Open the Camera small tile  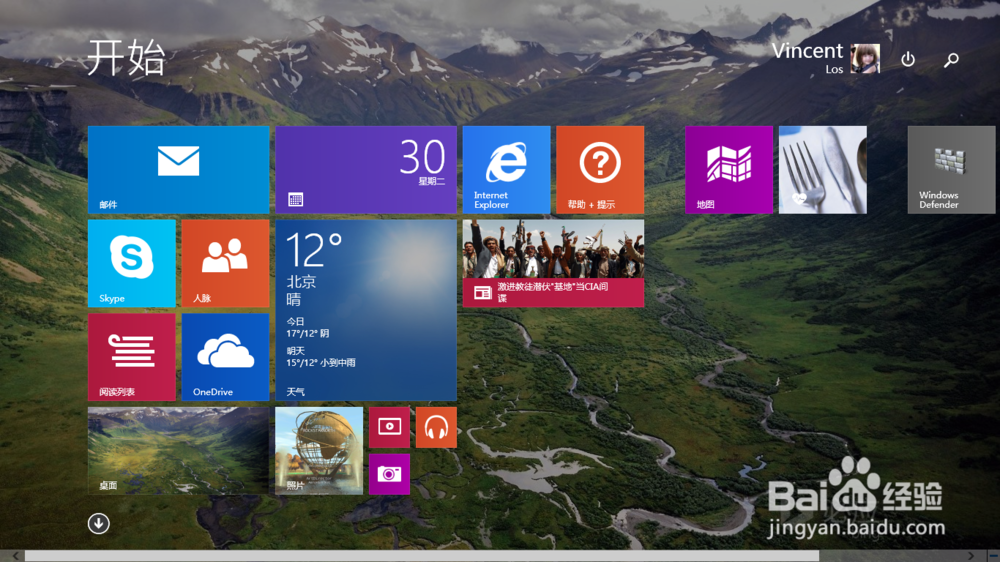[x=390, y=475]
